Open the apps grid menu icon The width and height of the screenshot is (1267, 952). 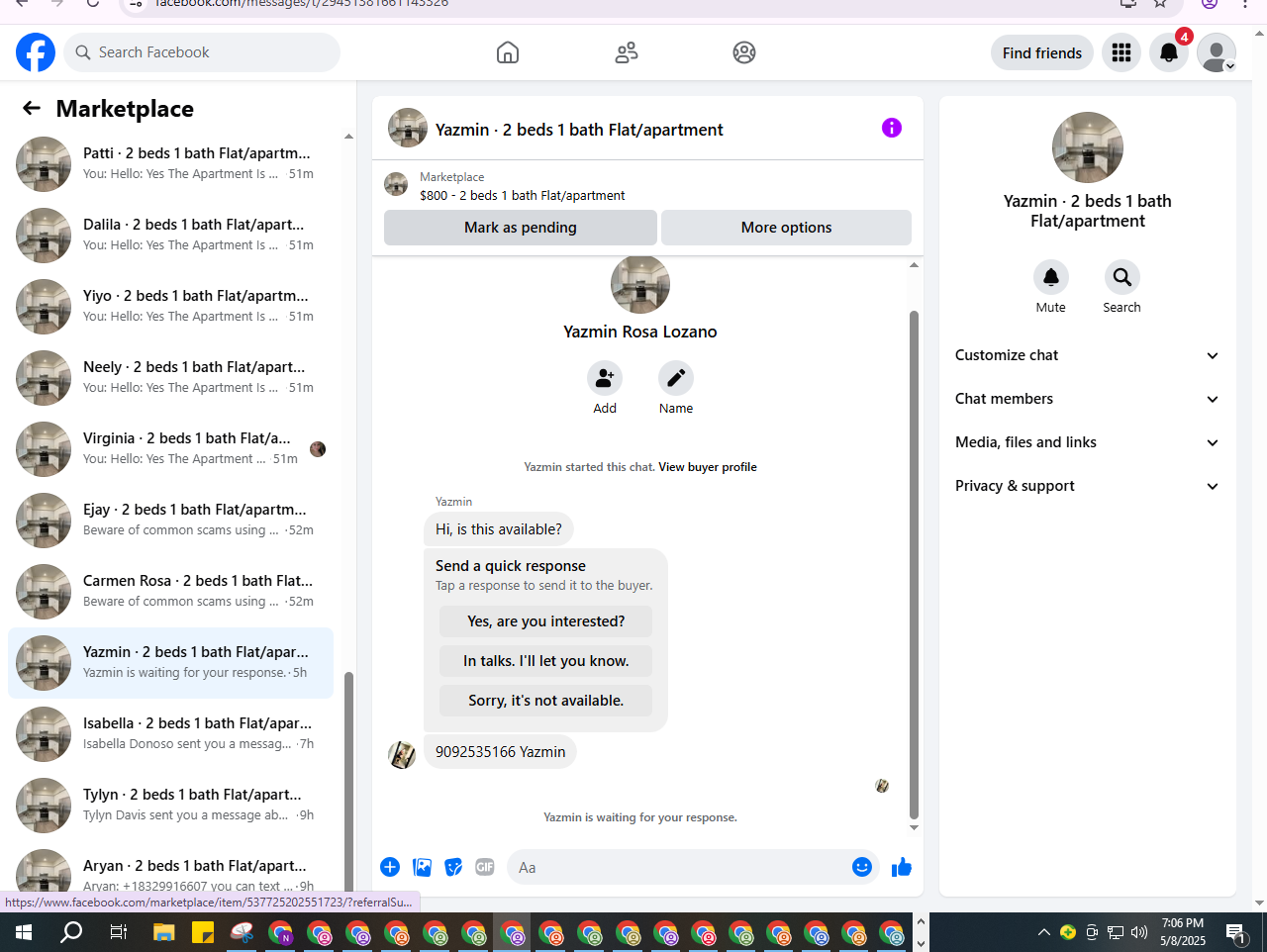(1121, 52)
